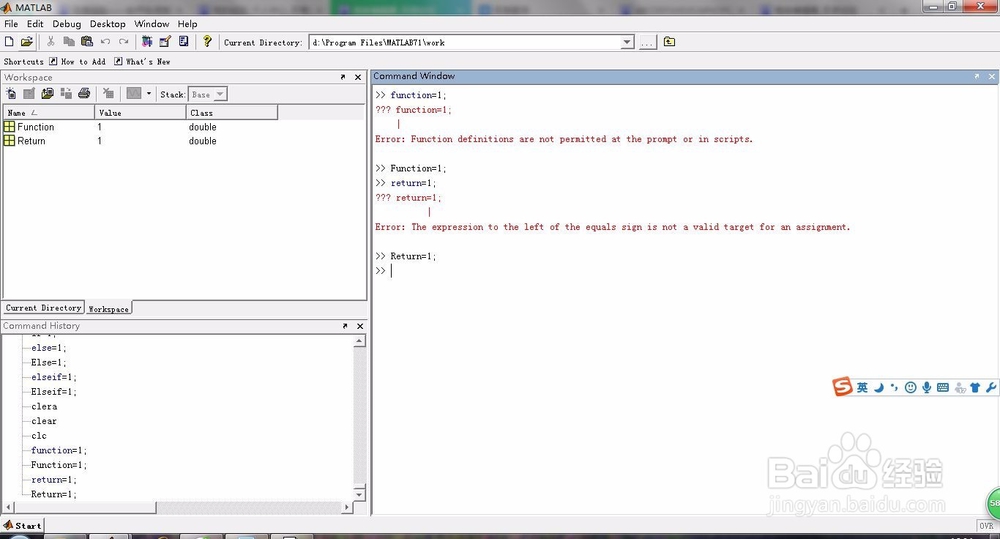Select 'clc' entry in Command History
Screen dimensions: 1000x539
coord(39,436)
